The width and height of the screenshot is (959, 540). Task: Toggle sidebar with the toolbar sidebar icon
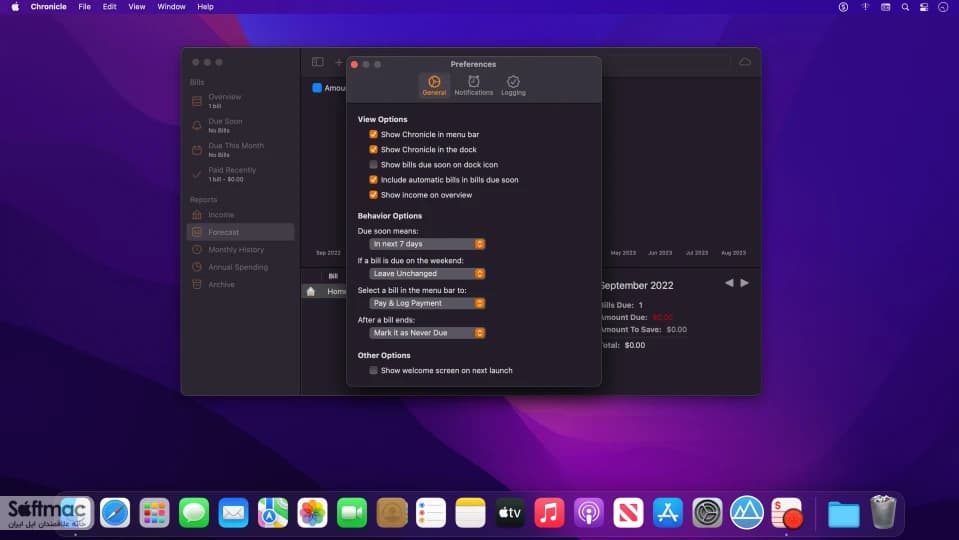tap(317, 62)
